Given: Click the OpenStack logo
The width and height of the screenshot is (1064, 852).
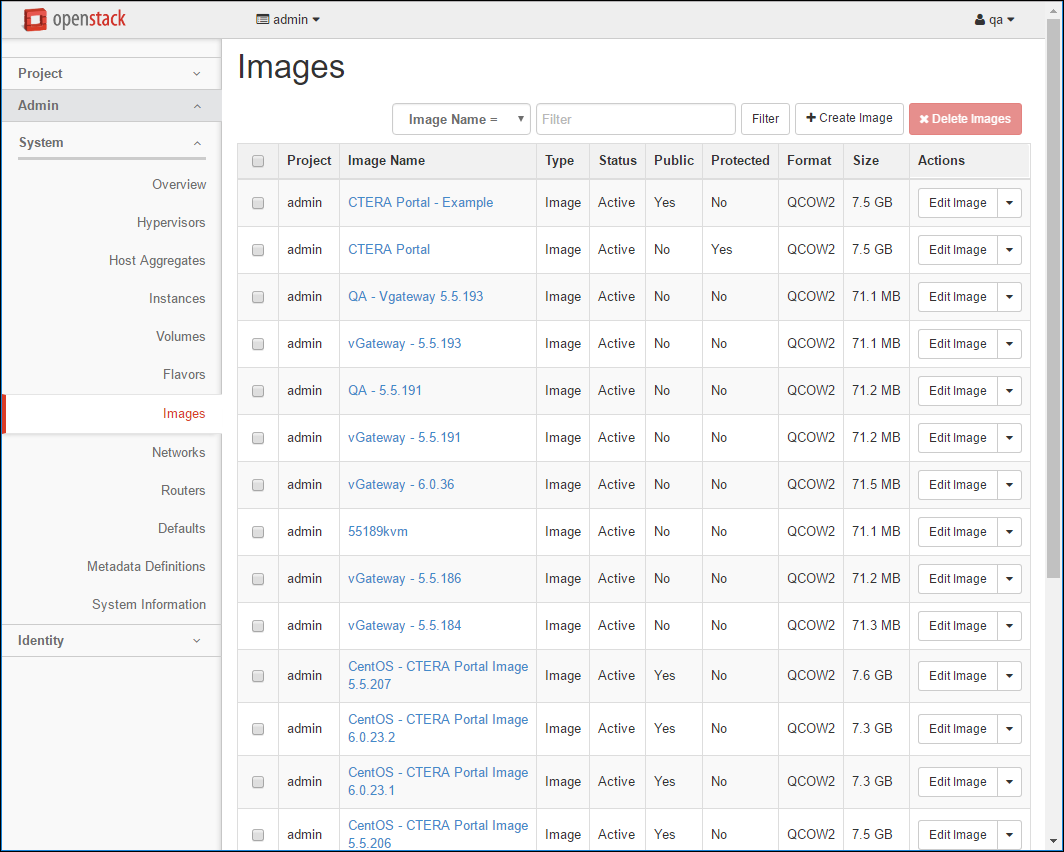Looking at the screenshot, I should [x=75, y=19].
